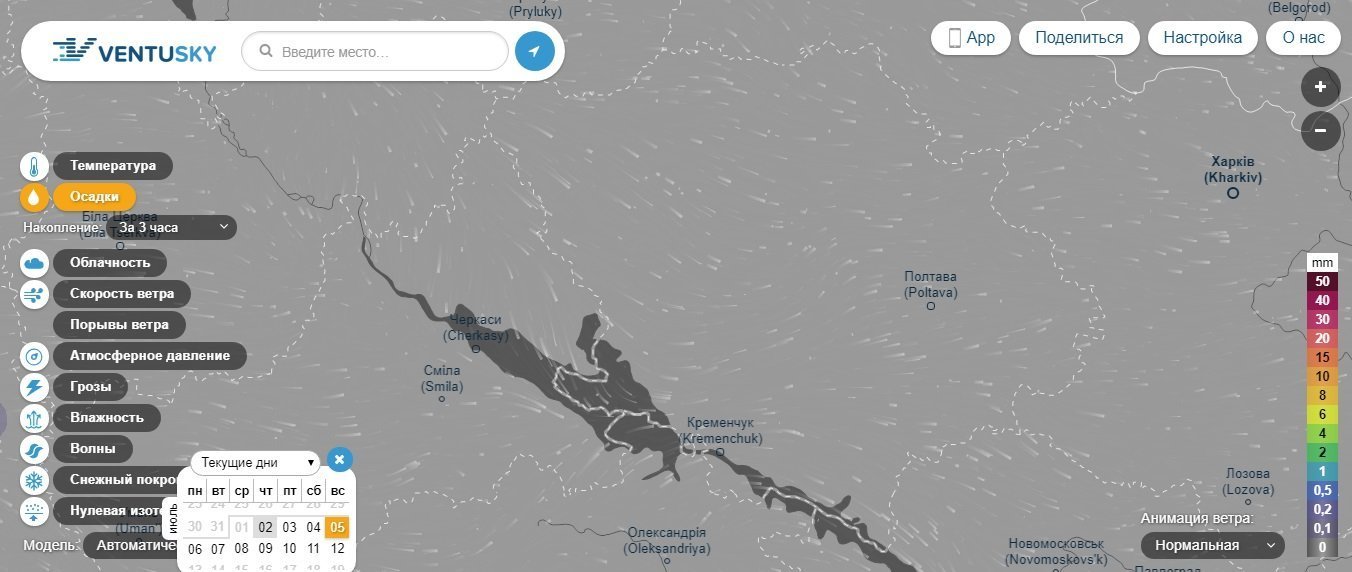1352x572 pixels.
Task: Click the atmospheric pressure gauge icon
Action: click(34, 356)
